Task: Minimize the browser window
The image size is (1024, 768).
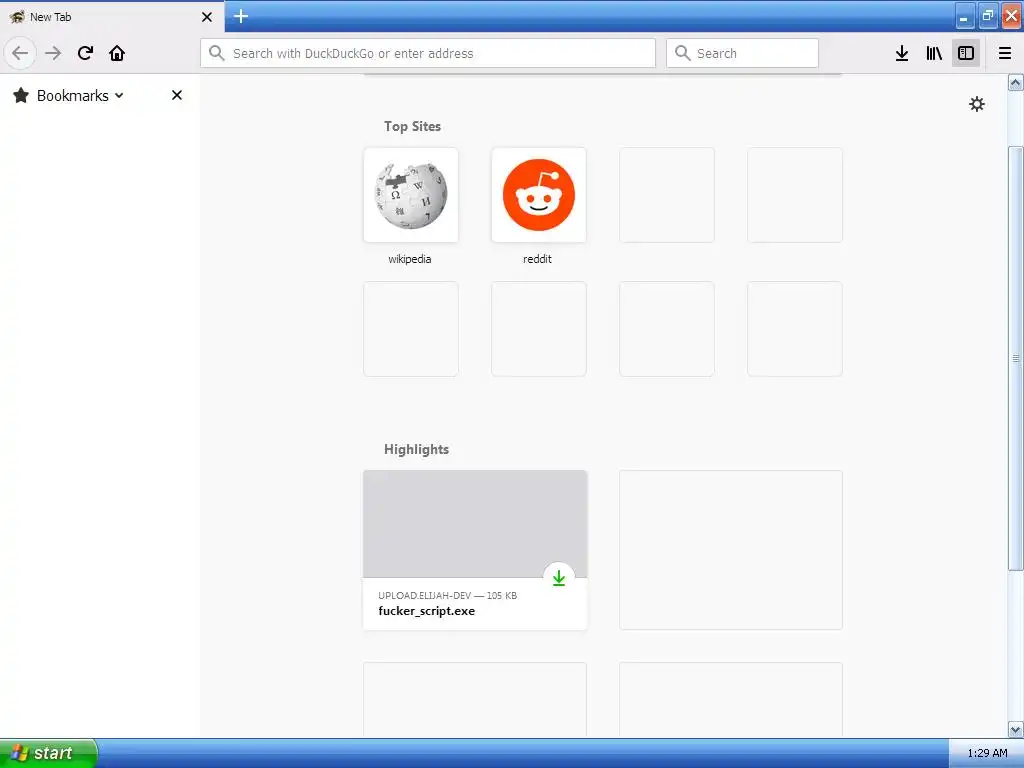Action: (x=965, y=16)
